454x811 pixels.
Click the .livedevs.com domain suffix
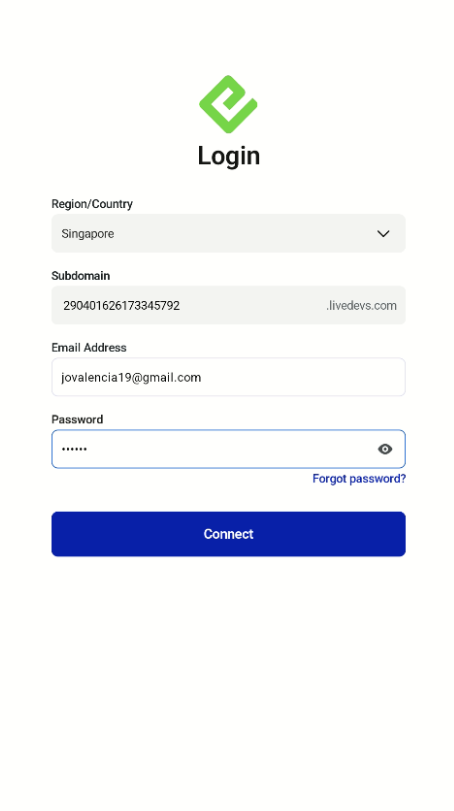pos(361,306)
